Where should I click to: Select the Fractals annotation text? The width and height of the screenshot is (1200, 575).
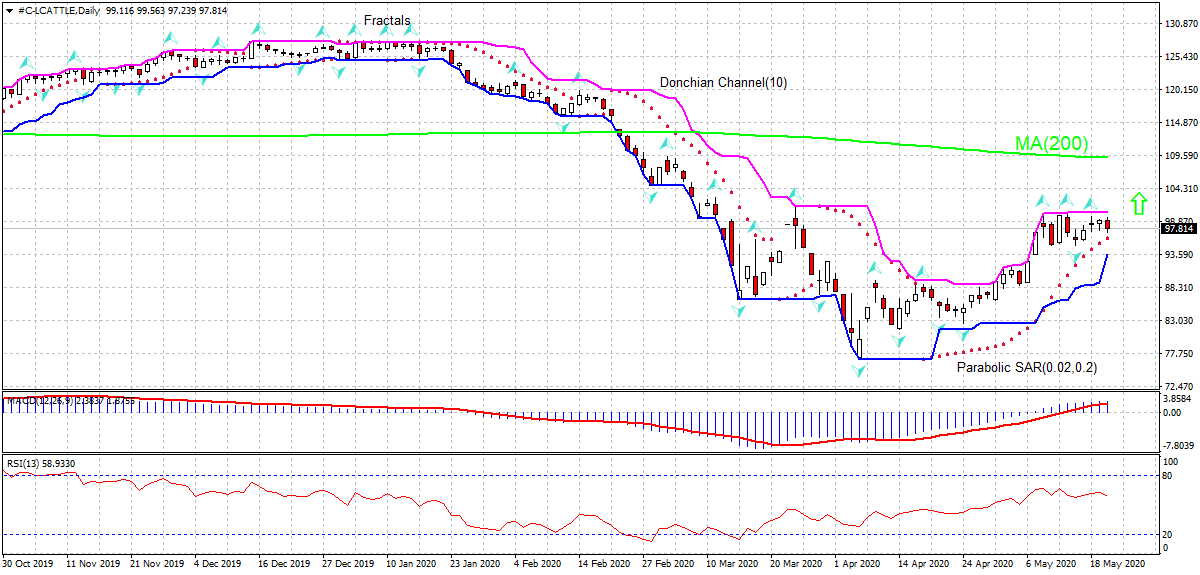[387, 20]
